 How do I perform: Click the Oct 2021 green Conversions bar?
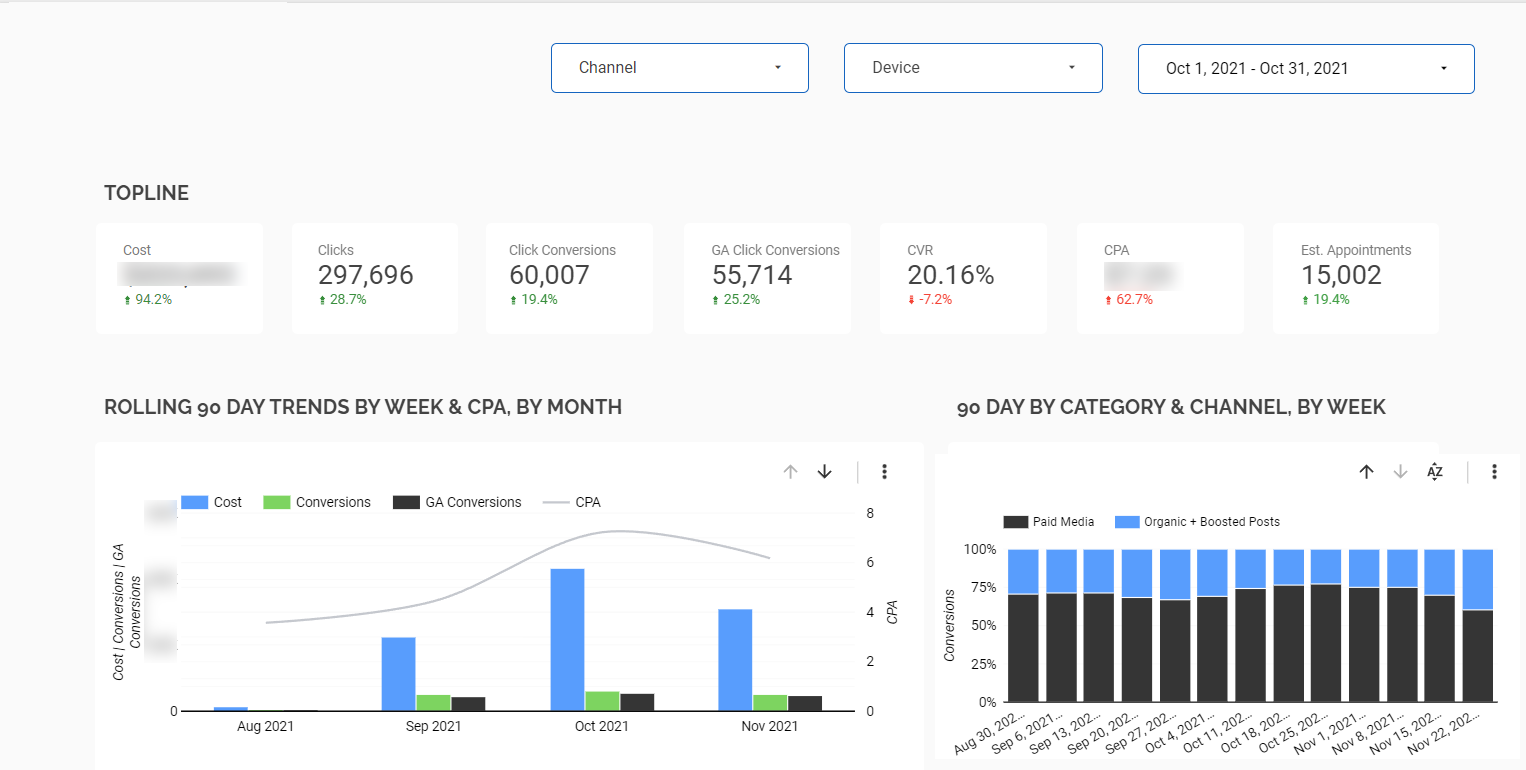pos(602,701)
